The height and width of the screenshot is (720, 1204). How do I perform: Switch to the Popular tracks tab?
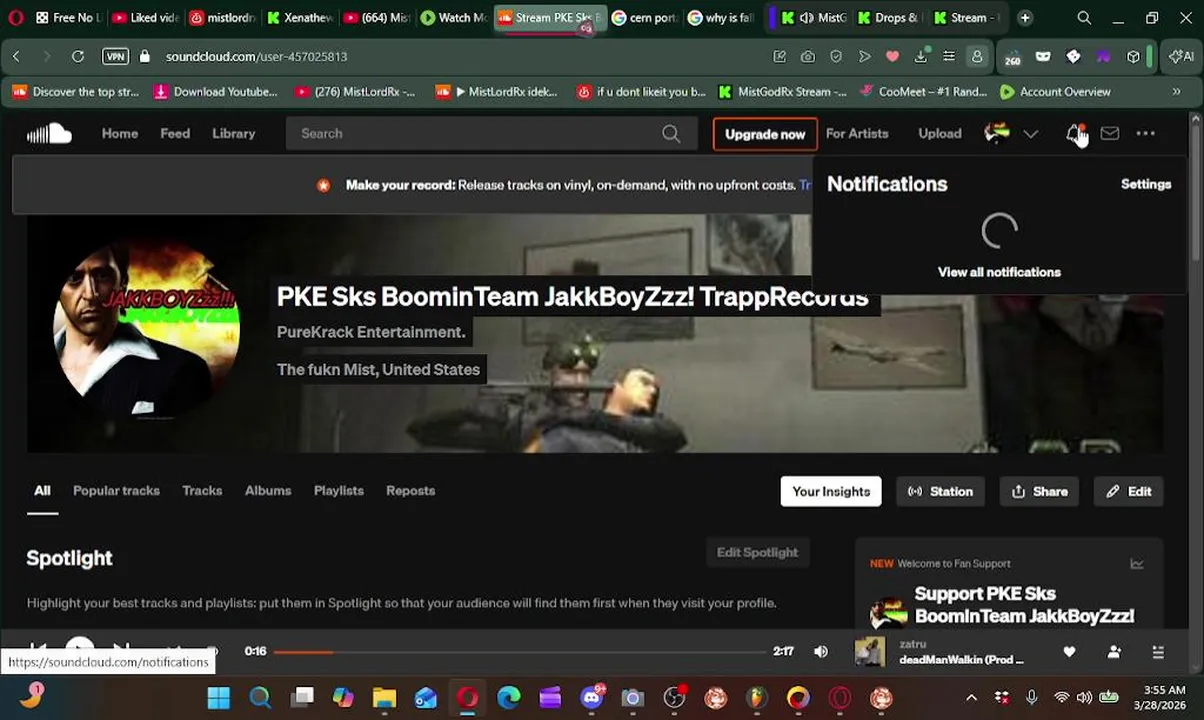point(116,491)
